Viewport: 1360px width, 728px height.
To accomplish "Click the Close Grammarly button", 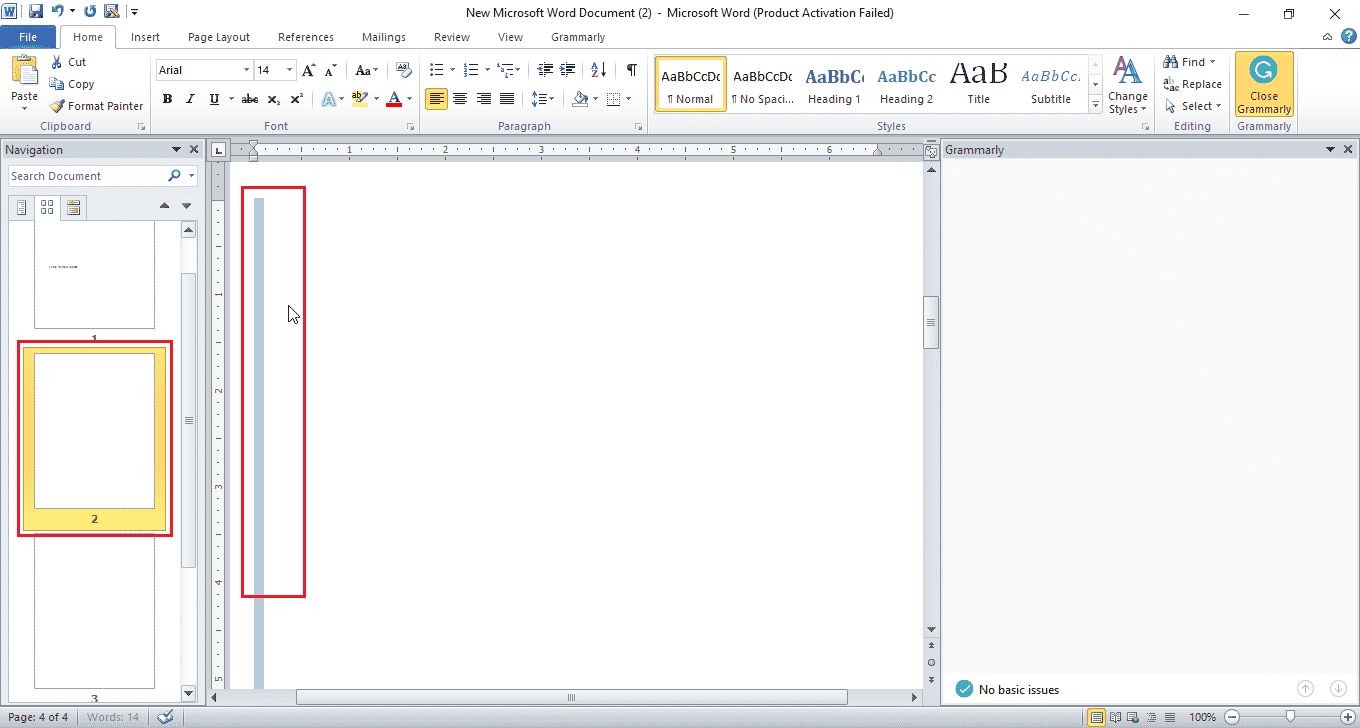I will tap(1264, 85).
